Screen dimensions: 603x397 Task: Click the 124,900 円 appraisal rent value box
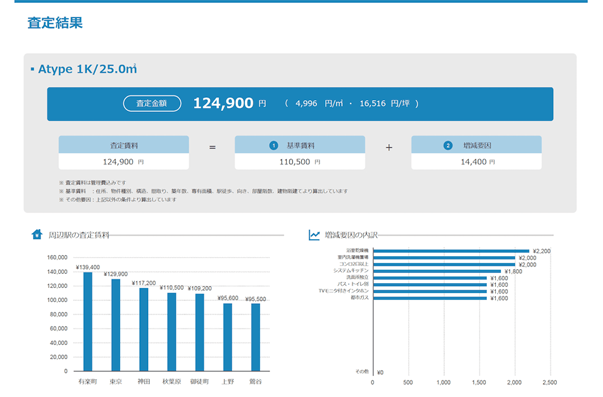click(x=123, y=162)
